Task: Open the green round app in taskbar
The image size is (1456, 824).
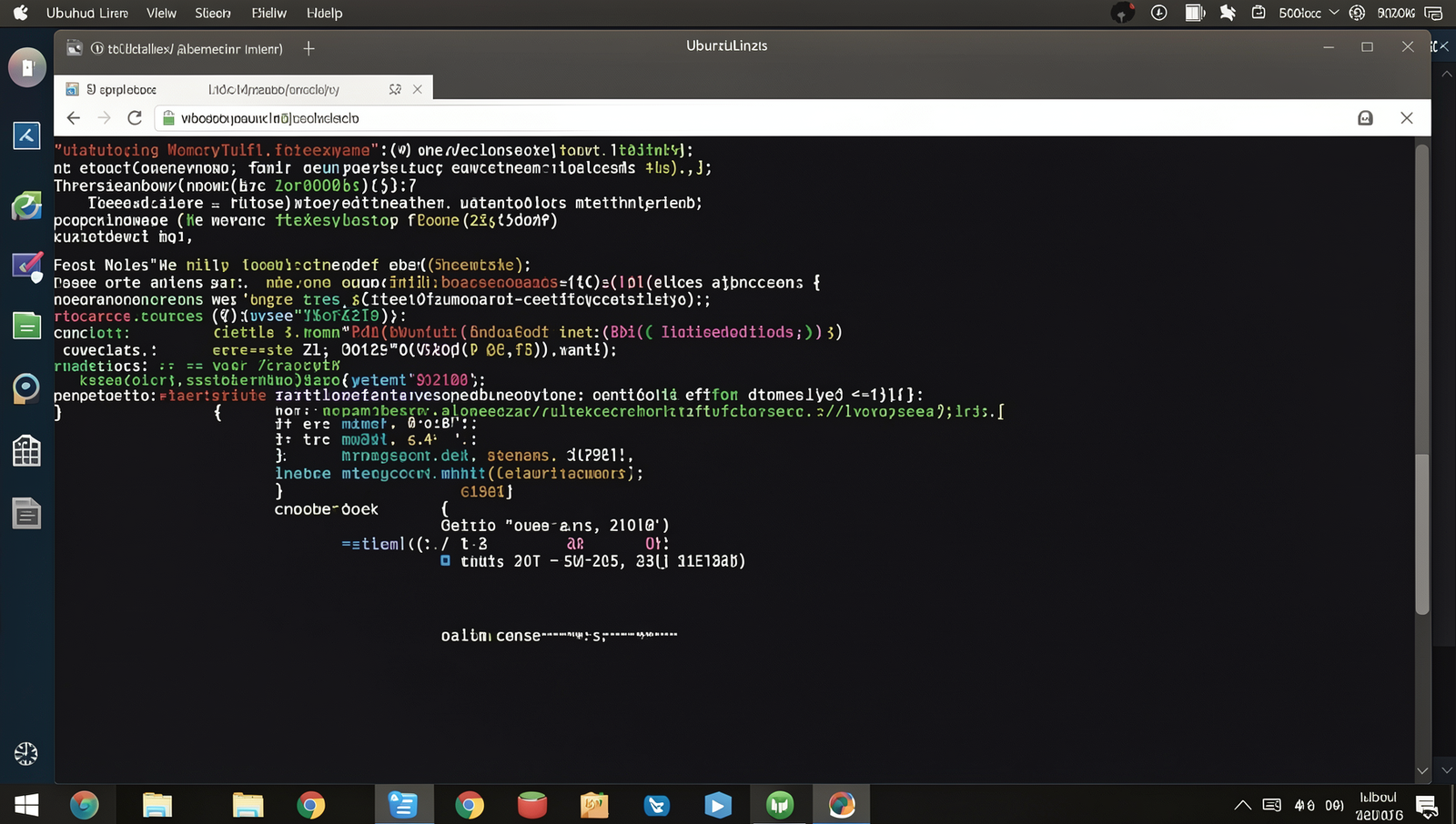Action: (780, 805)
